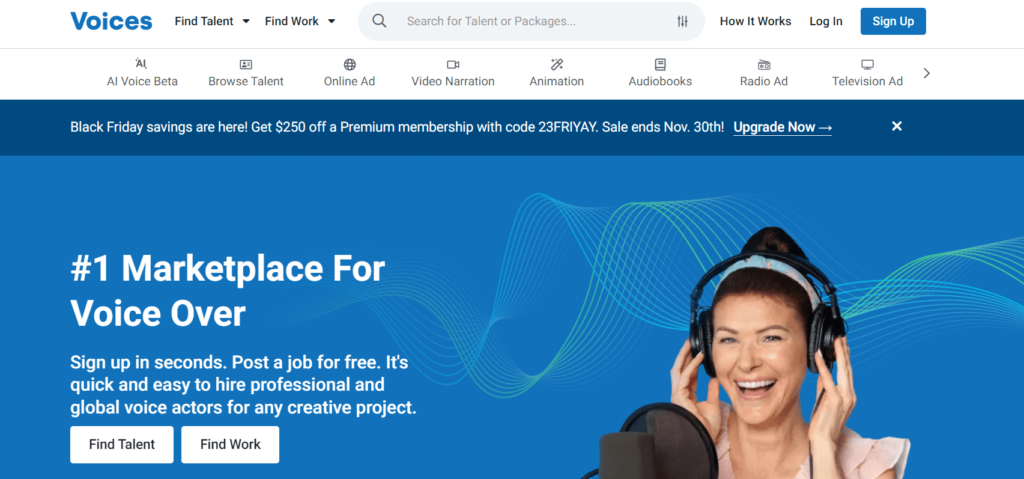
Task: Click the search magnifier icon
Action: [379, 21]
